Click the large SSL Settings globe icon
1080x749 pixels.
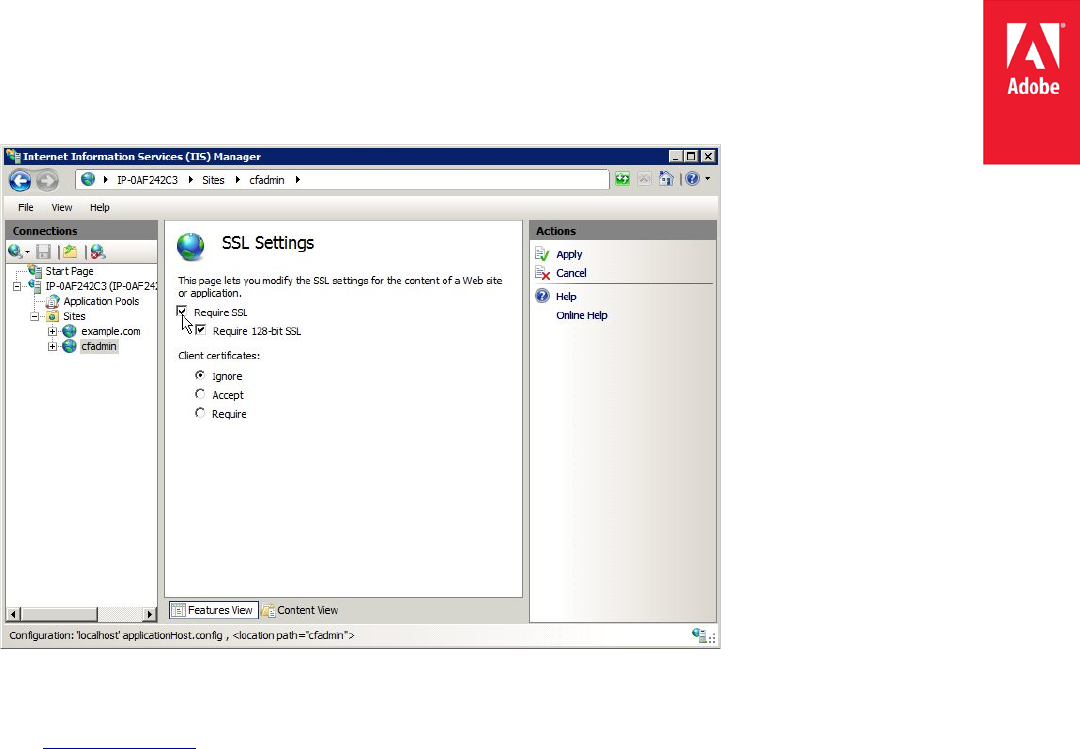click(191, 247)
